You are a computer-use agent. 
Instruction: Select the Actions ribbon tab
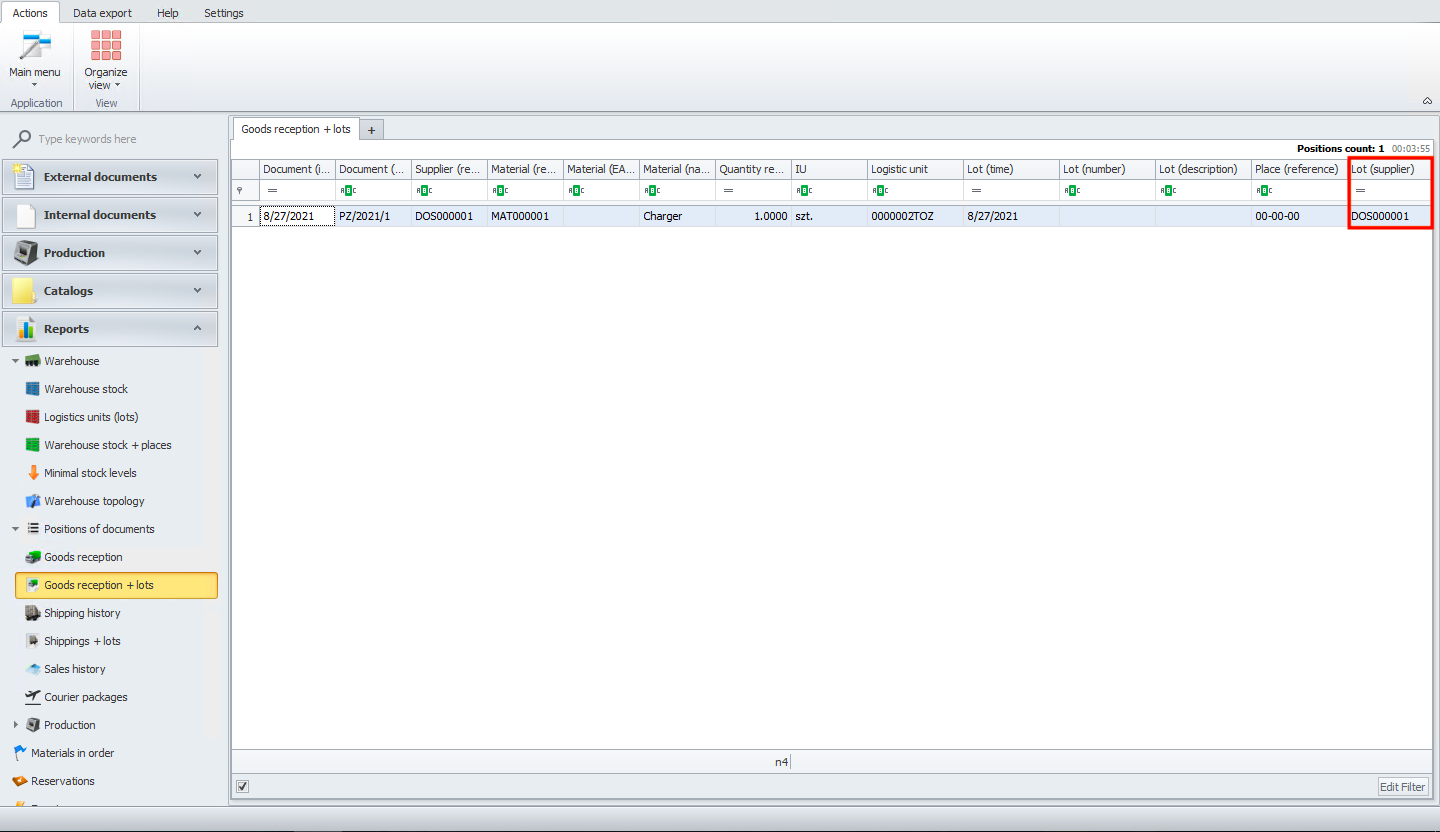pyautogui.click(x=30, y=13)
